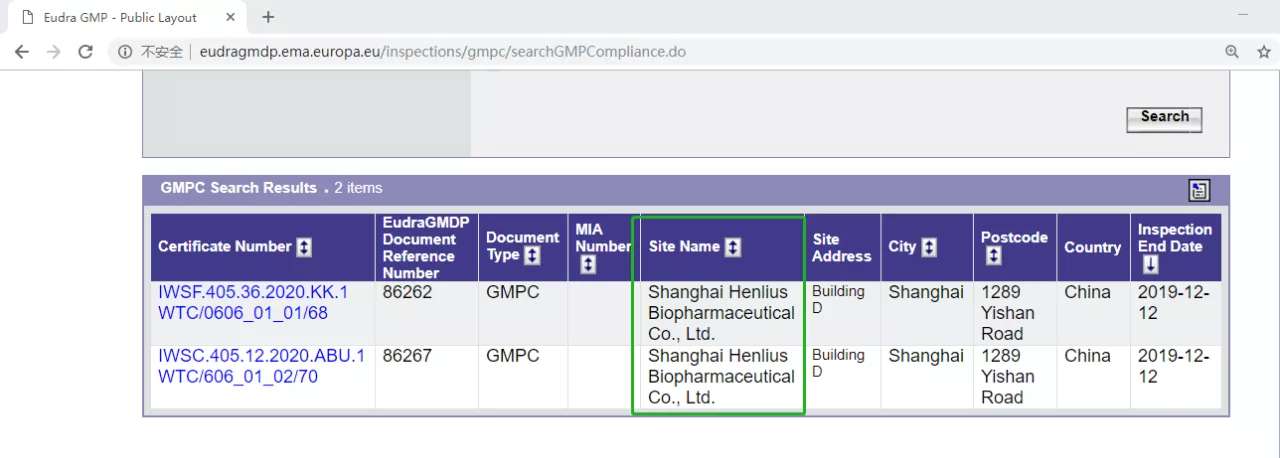Click the browser back arrow

pyautogui.click(x=22, y=52)
